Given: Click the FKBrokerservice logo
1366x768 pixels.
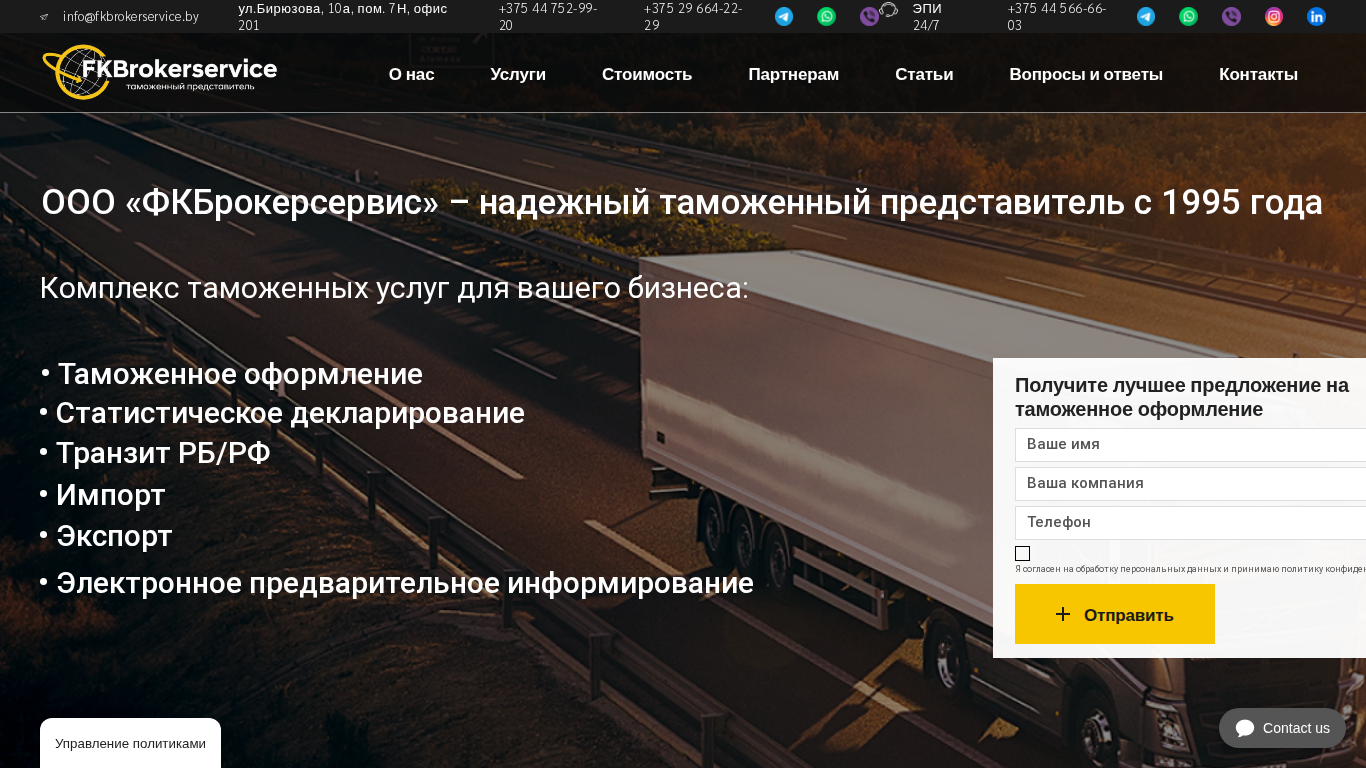Looking at the screenshot, I should pos(160,72).
